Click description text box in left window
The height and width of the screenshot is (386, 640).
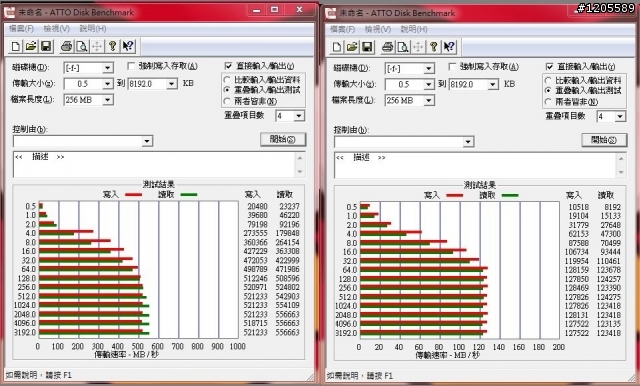(x=154, y=165)
